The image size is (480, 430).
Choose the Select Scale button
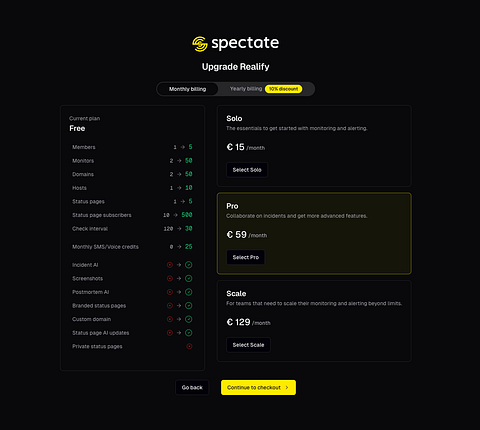pos(248,345)
